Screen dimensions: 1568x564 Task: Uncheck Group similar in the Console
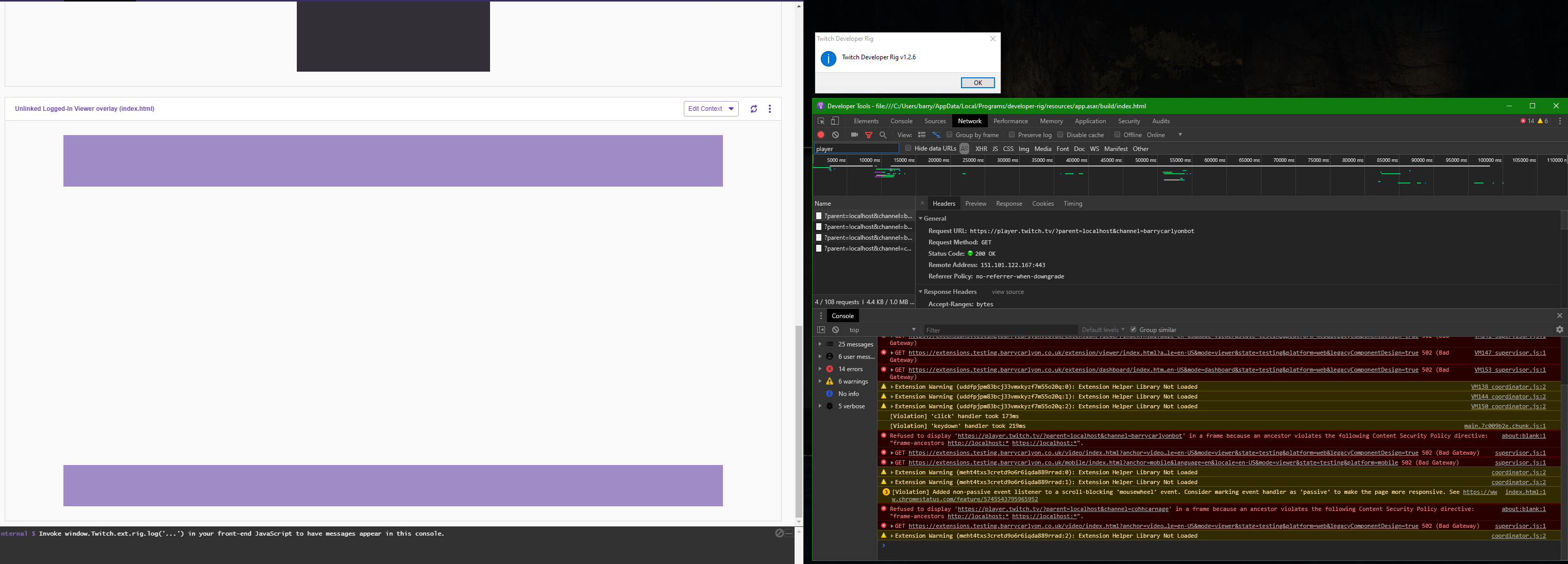coord(1134,329)
